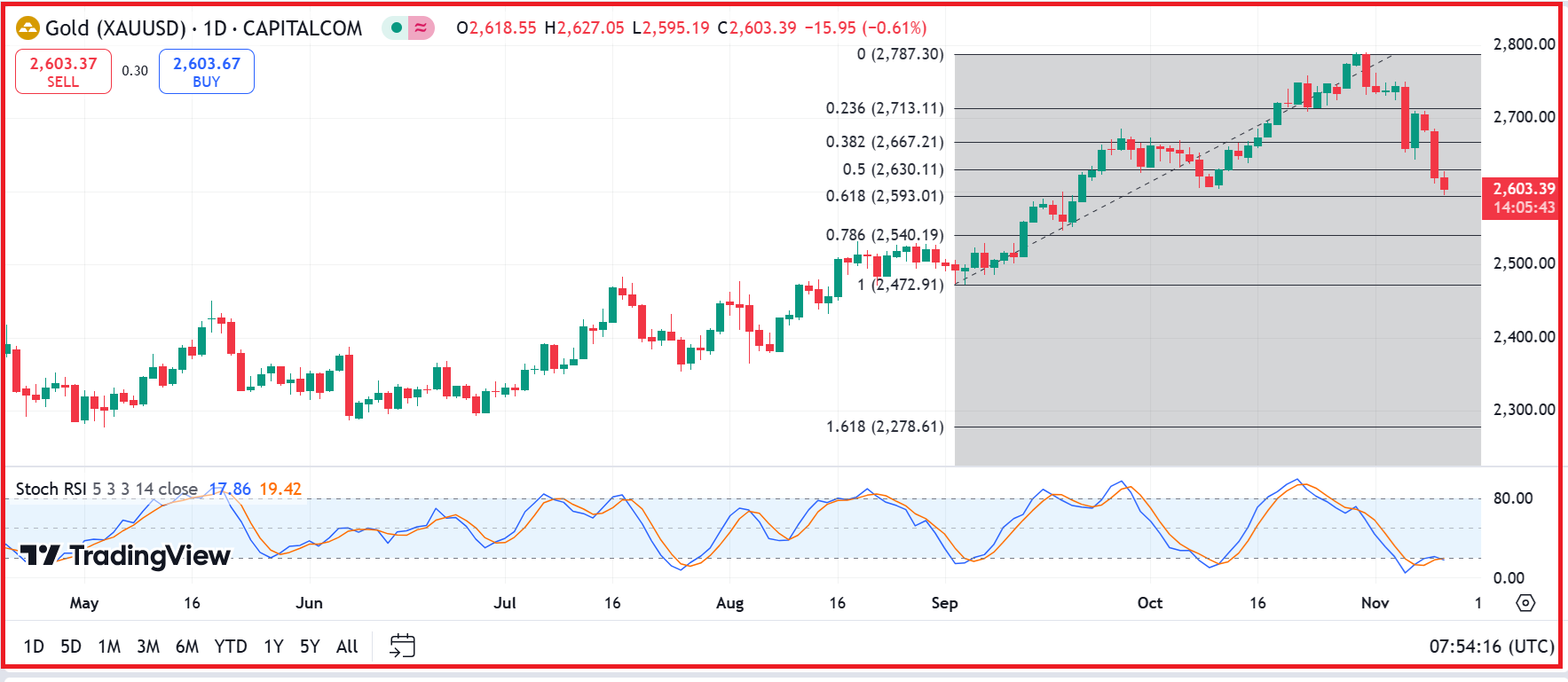Image resolution: width=1568 pixels, height=682 pixels.
Task: Open the go-to-date calendar icon
Action: 402,646
